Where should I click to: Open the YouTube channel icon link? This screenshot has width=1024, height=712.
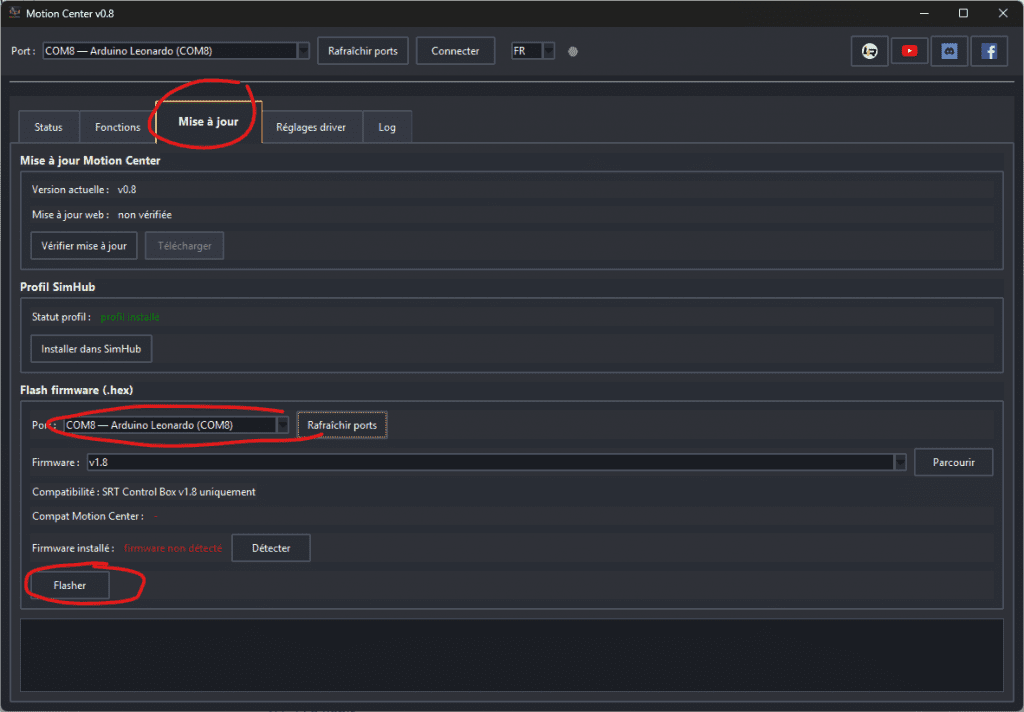909,51
